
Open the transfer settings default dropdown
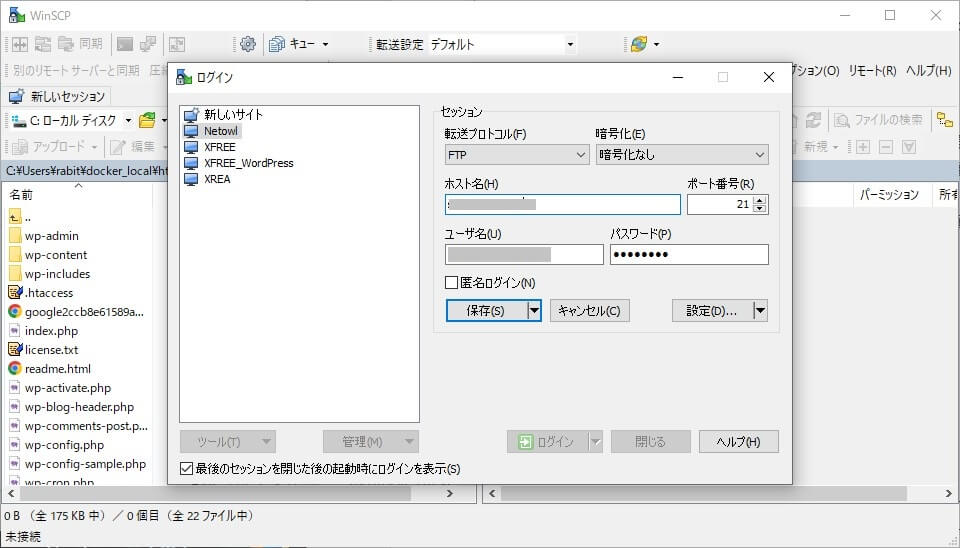pyautogui.click(x=502, y=44)
